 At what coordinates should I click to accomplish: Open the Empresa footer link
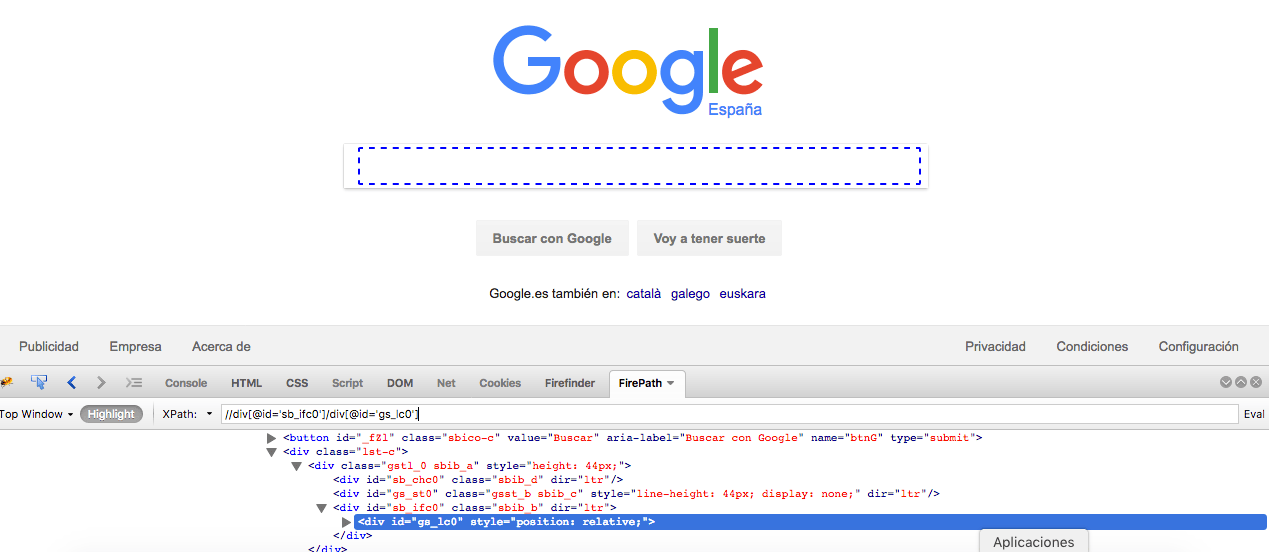pos(135,347)
